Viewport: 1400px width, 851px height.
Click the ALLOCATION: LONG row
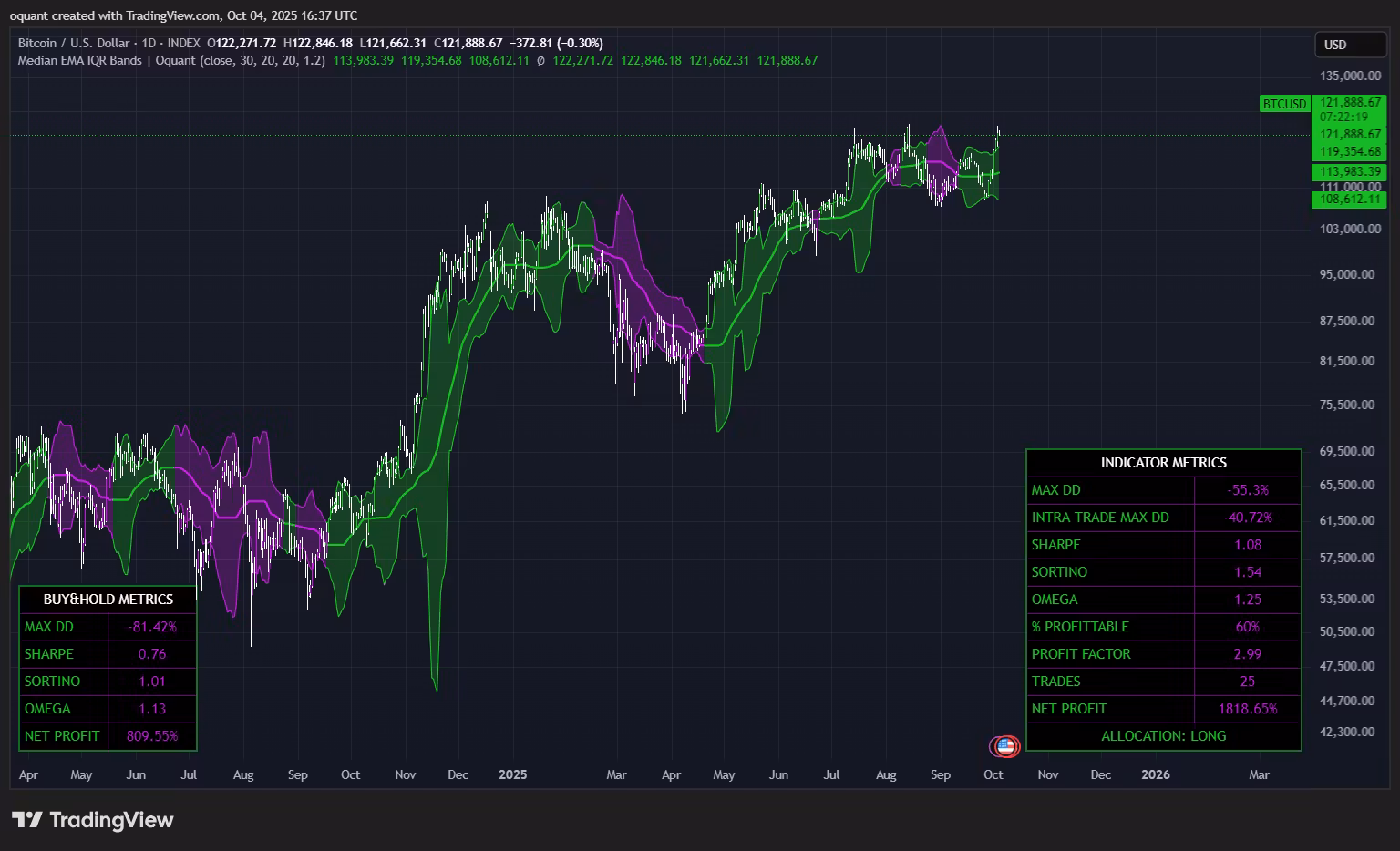click(1163, 736)
